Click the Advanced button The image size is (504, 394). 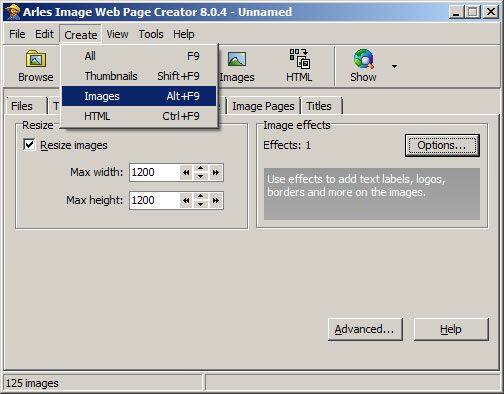coord(365,329)
